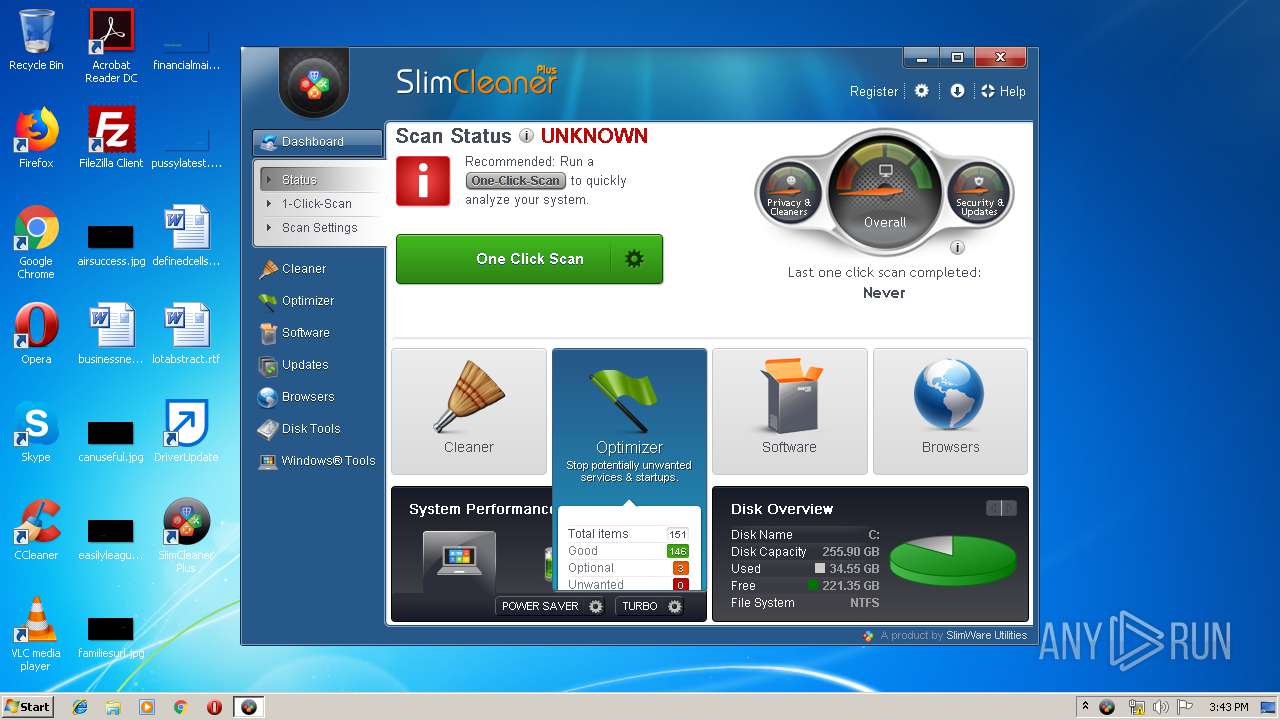
Task: Open Acrobat Reader DC desktop shortcut
Action: [x=111, y=45]
